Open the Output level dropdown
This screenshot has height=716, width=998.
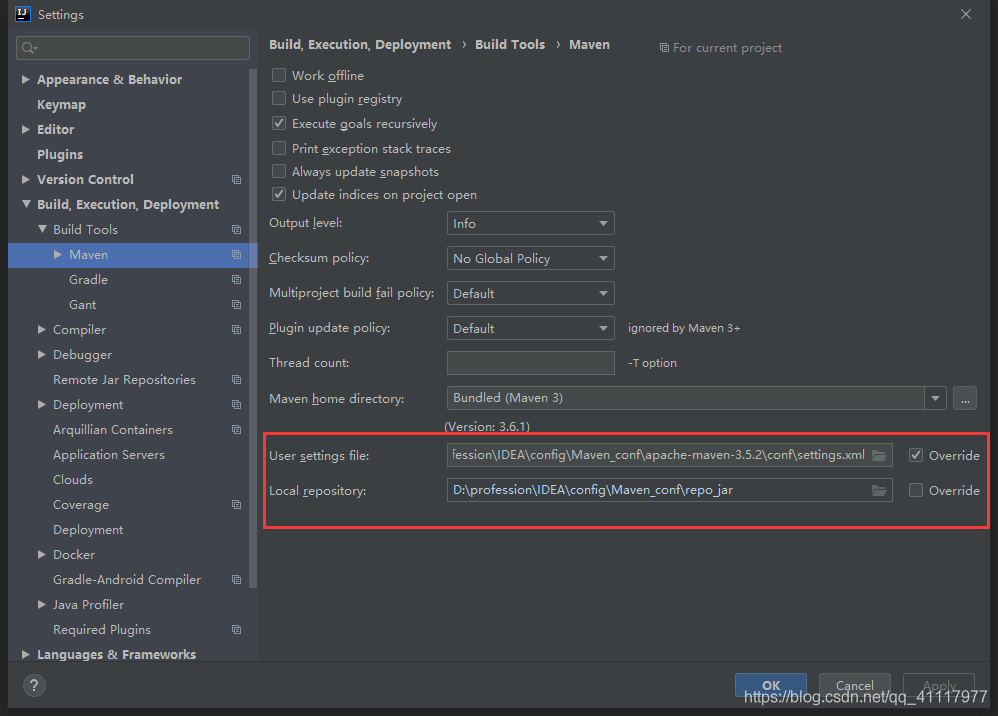pyautogui.click(x=531, y=223)
